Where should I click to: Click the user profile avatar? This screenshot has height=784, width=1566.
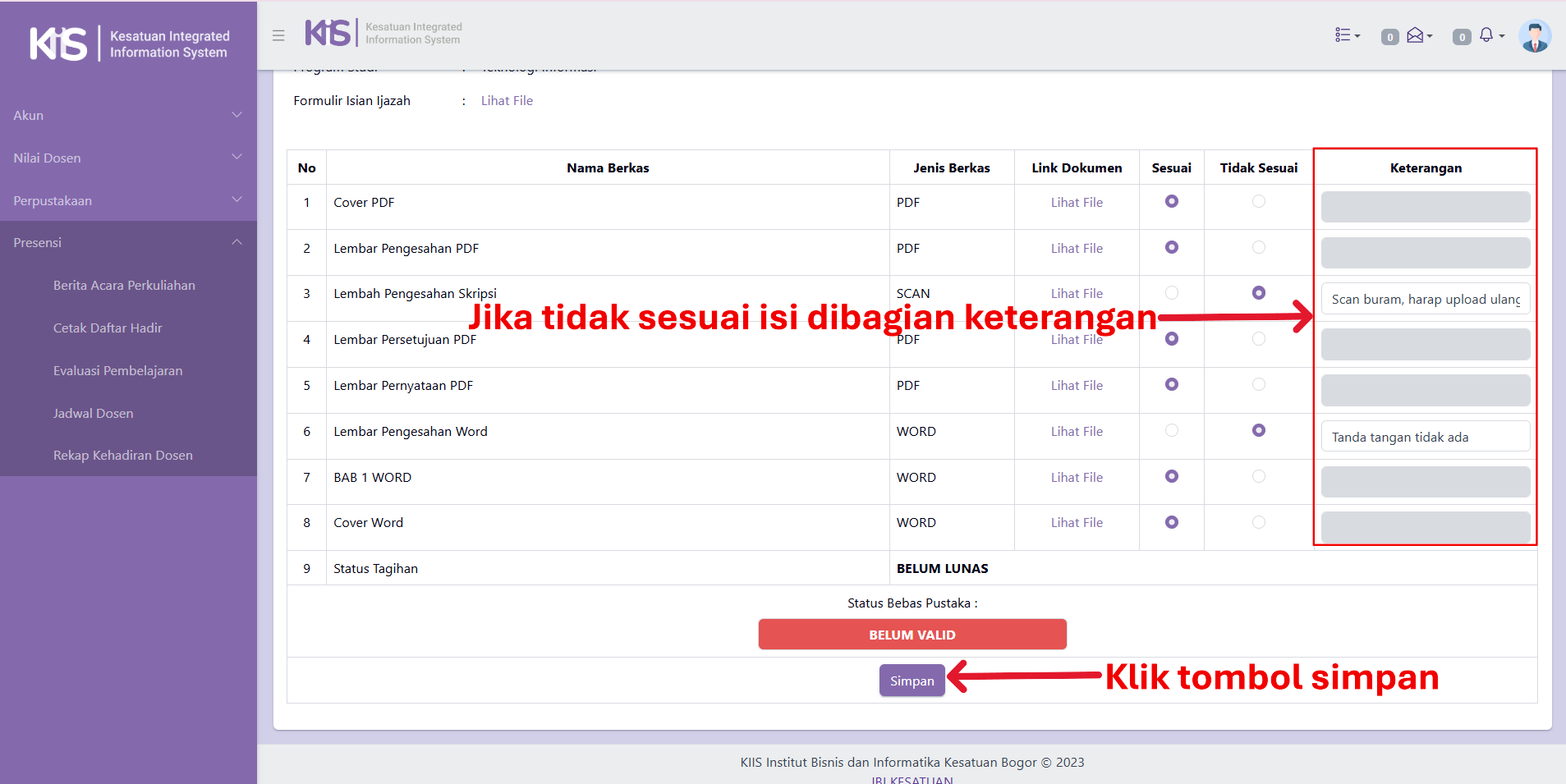point(1534,36)
